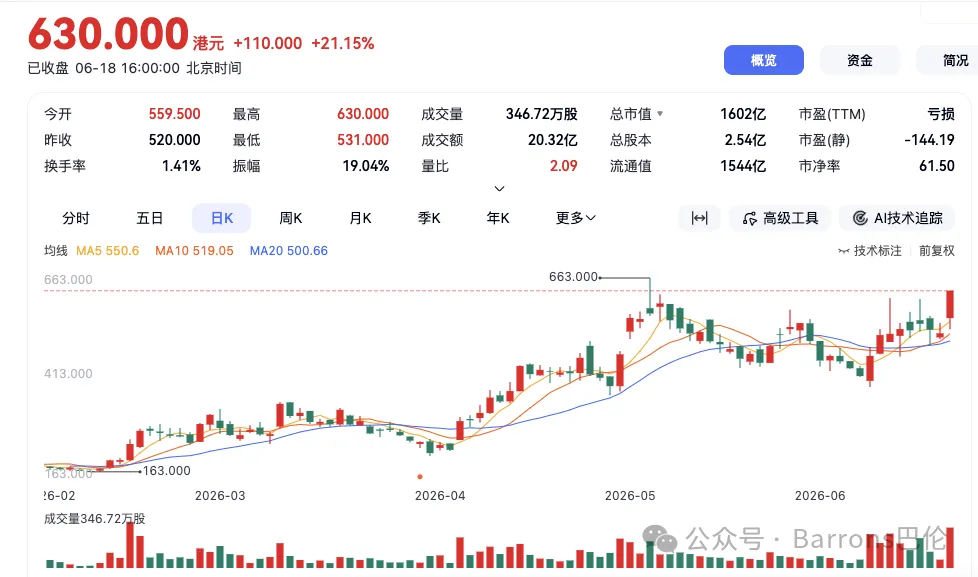
Task: Click the 成交量346.72万股 volume header
Action: 94,519
